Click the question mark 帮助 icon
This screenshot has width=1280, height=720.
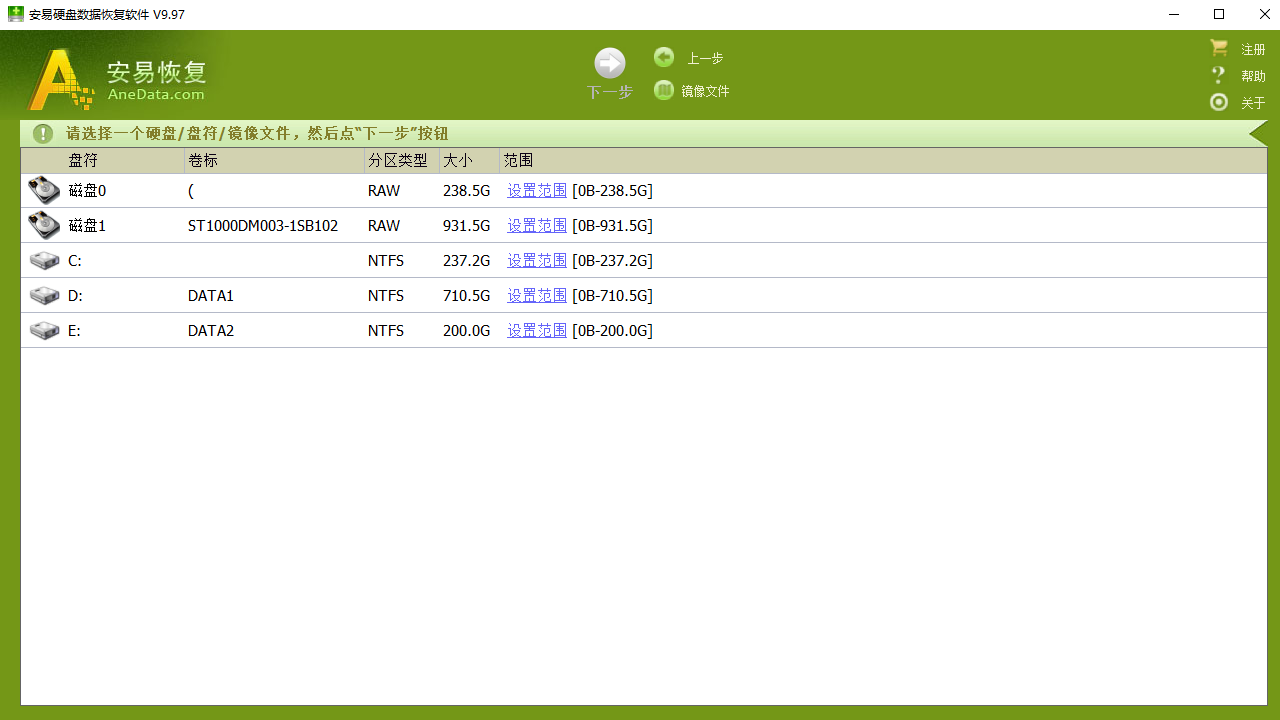pyautogui.click(x=1218, y=75)
